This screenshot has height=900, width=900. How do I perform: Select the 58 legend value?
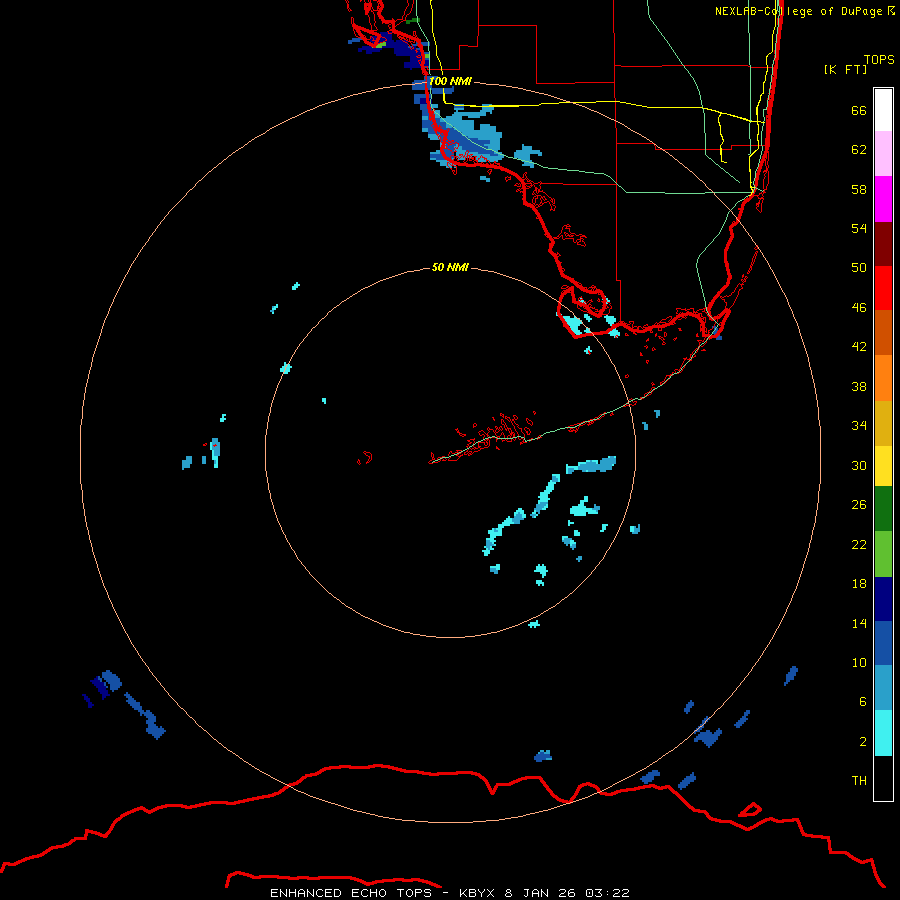tap(859, 189)
